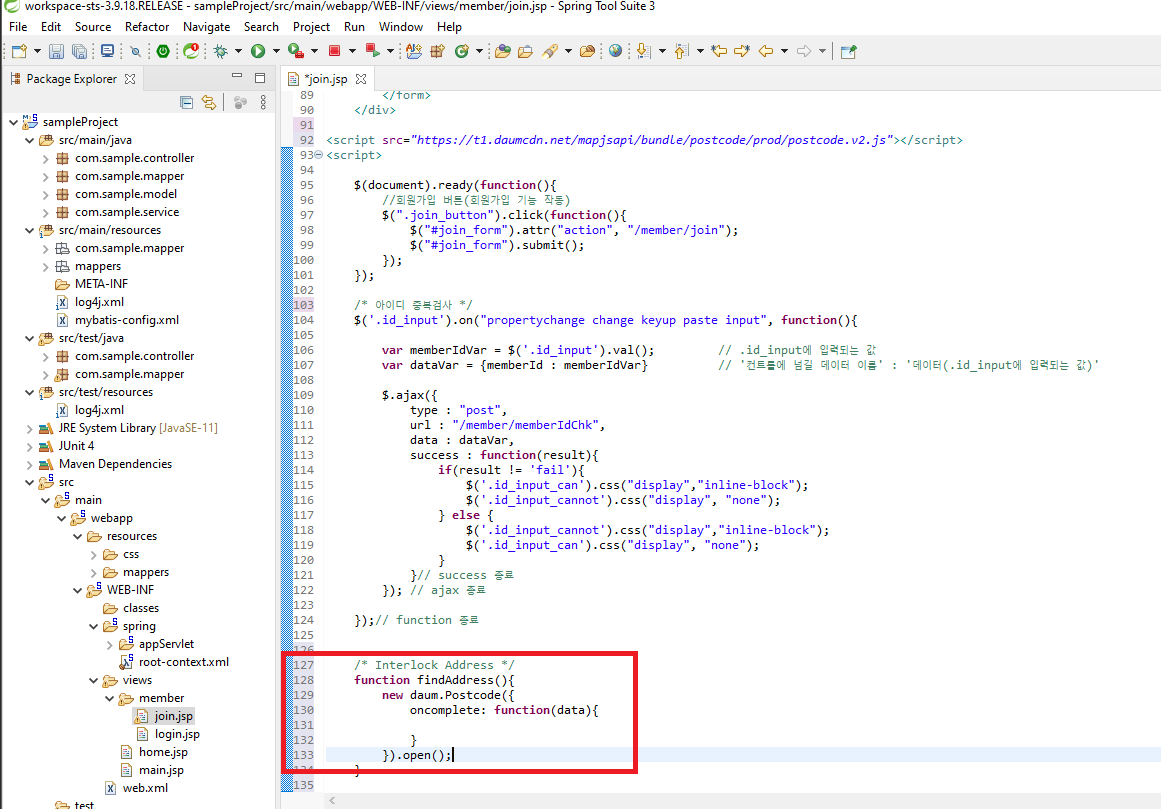Open the Source menu
The height and width of the screenshot is (809, 1161).
(93, 27)
